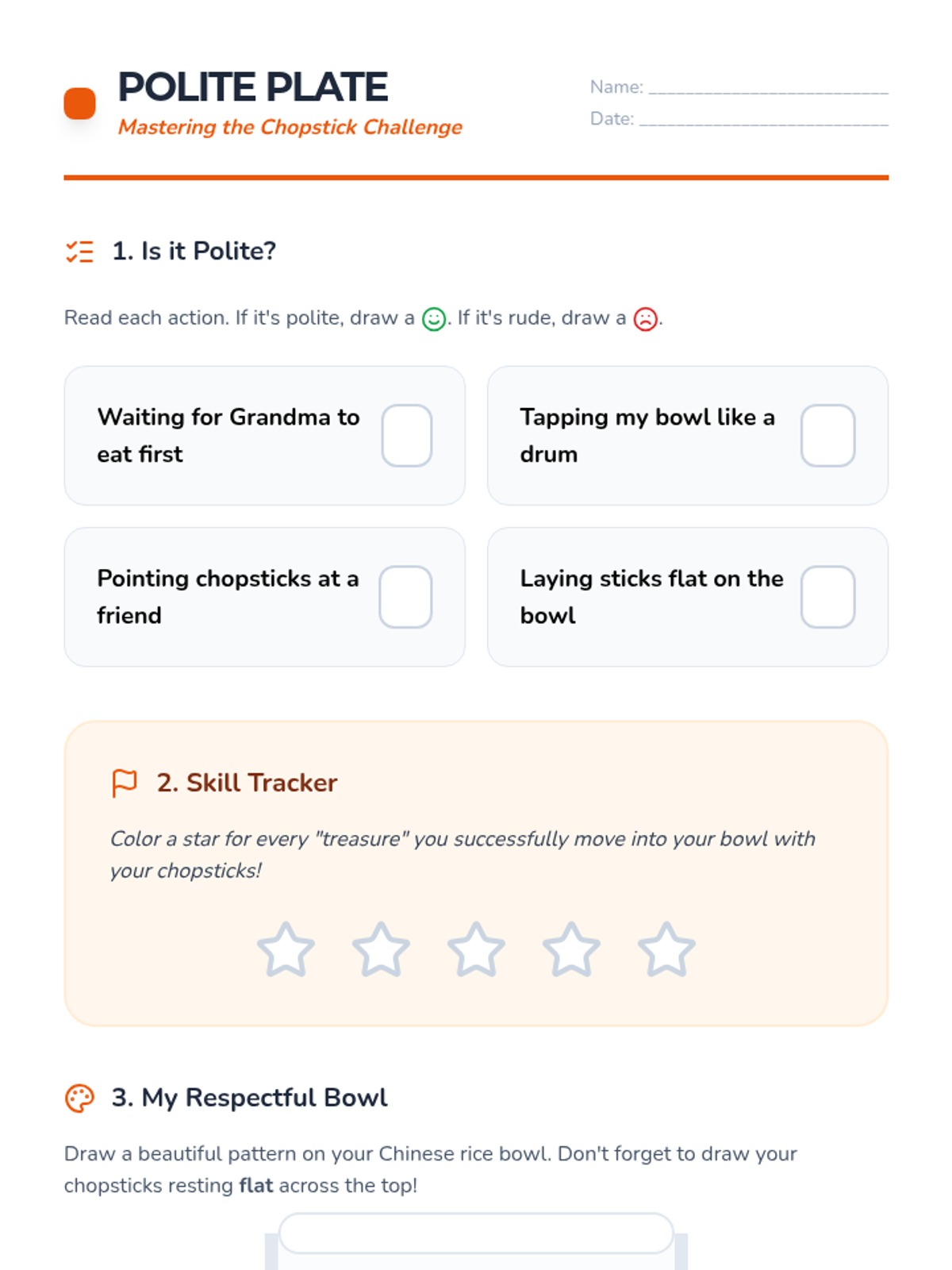Mark the second star in Skill Tracker
Viewport: 952px width, 1270px height.
click(x=381, y=950)
